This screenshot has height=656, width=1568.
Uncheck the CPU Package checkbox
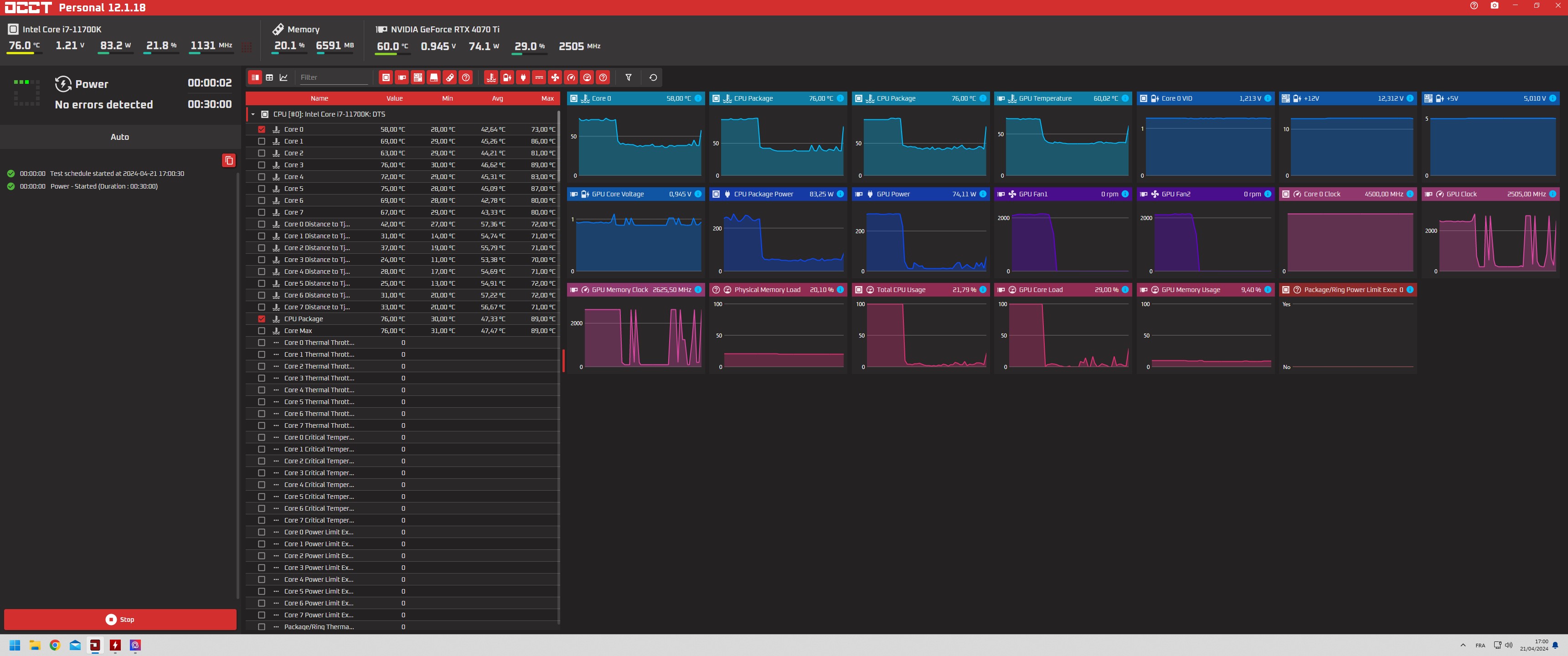[262, 319]
